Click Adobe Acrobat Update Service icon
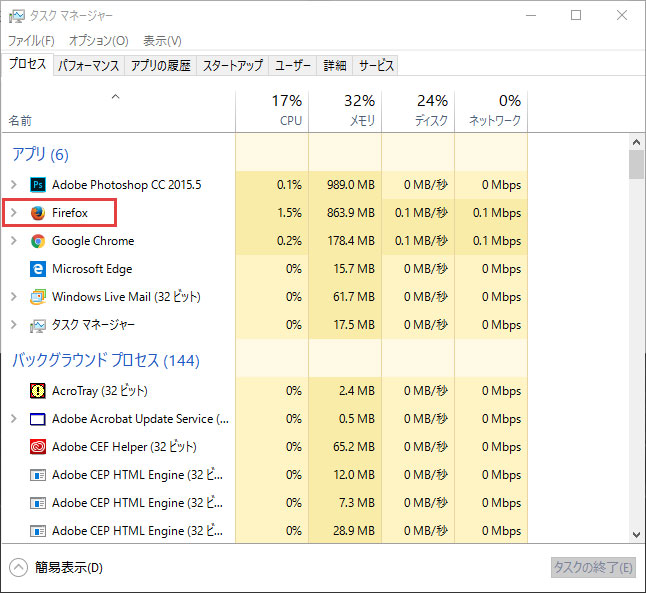Viewport: 646px width, 593px height. [x=38, y=419]
